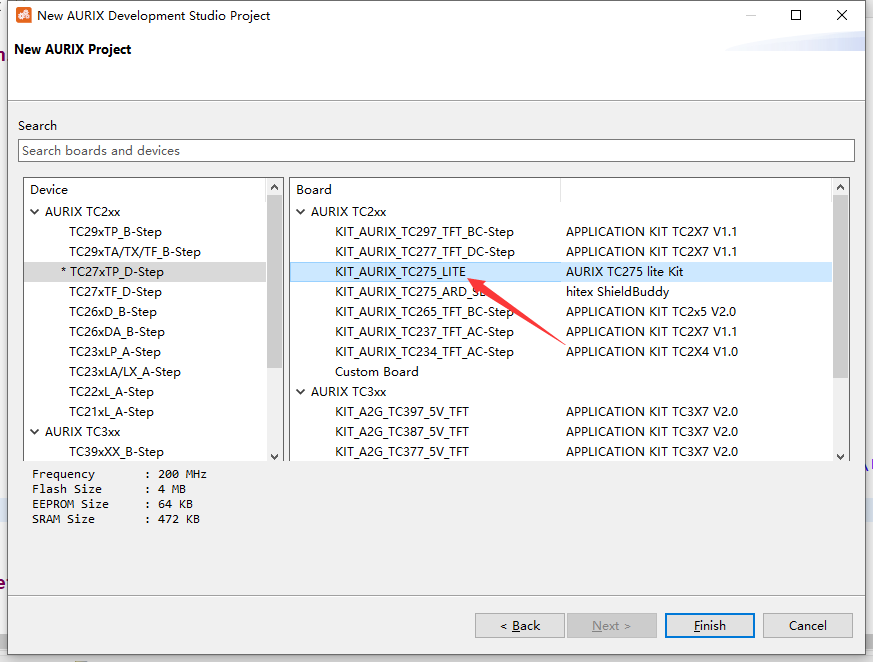Select board KIT_AURIX_TC237_TFT_AC-Step
This screenshot has height=662, width=873.
(424, 332)
